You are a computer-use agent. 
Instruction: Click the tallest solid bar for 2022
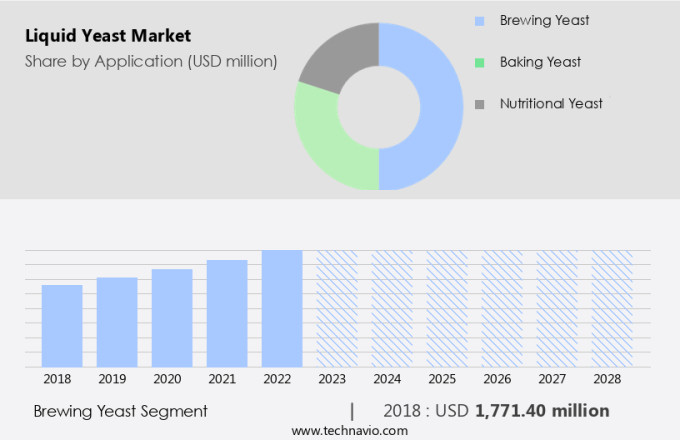282,308
